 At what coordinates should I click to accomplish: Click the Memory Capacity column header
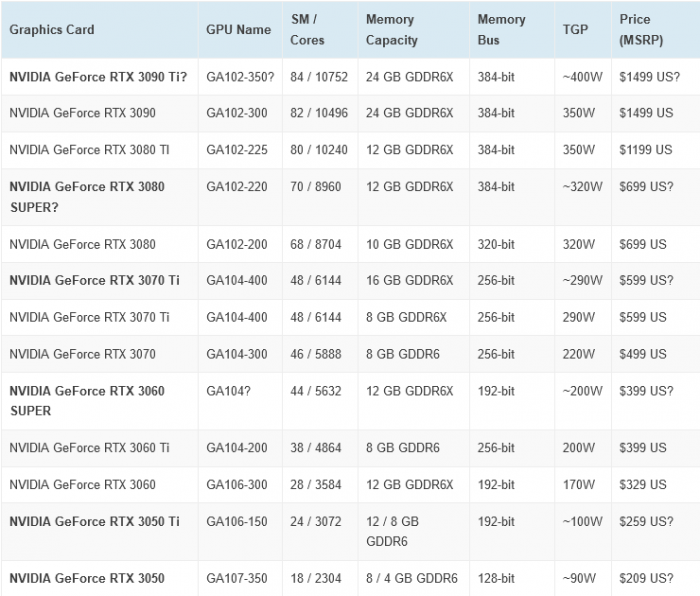click(392, 30)
